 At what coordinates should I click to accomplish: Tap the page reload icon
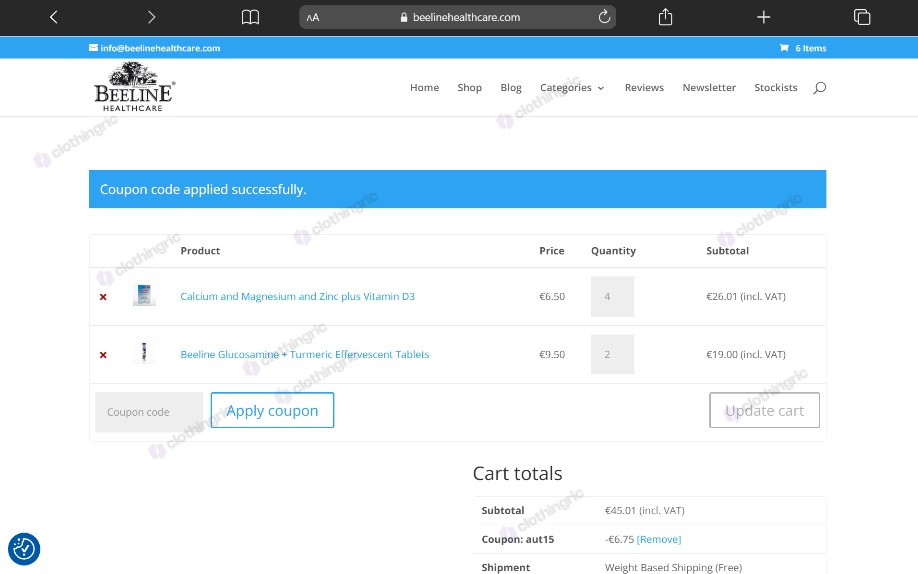click(604, 17)
